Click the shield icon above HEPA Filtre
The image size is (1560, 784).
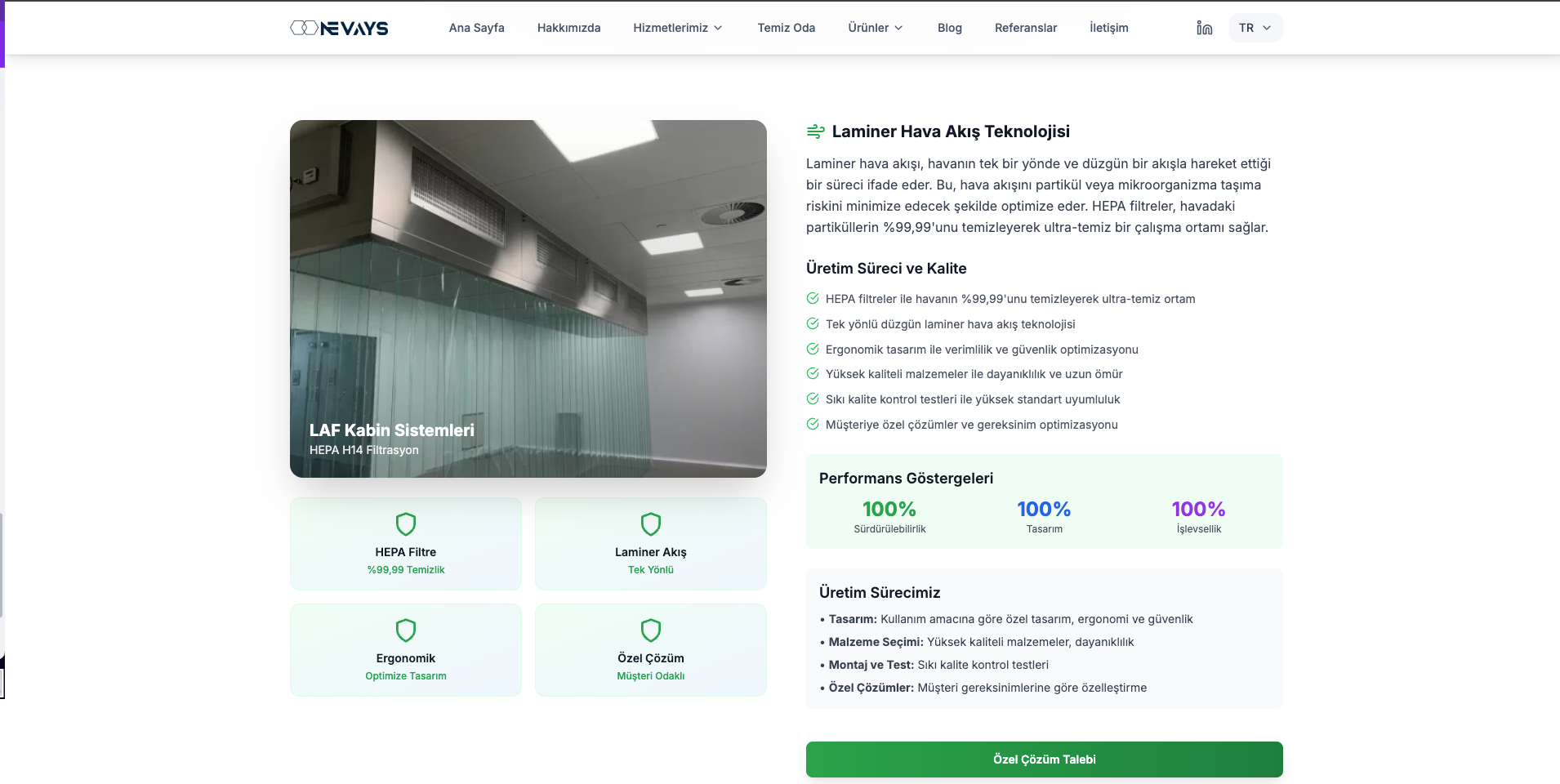[x=406, y=523]
